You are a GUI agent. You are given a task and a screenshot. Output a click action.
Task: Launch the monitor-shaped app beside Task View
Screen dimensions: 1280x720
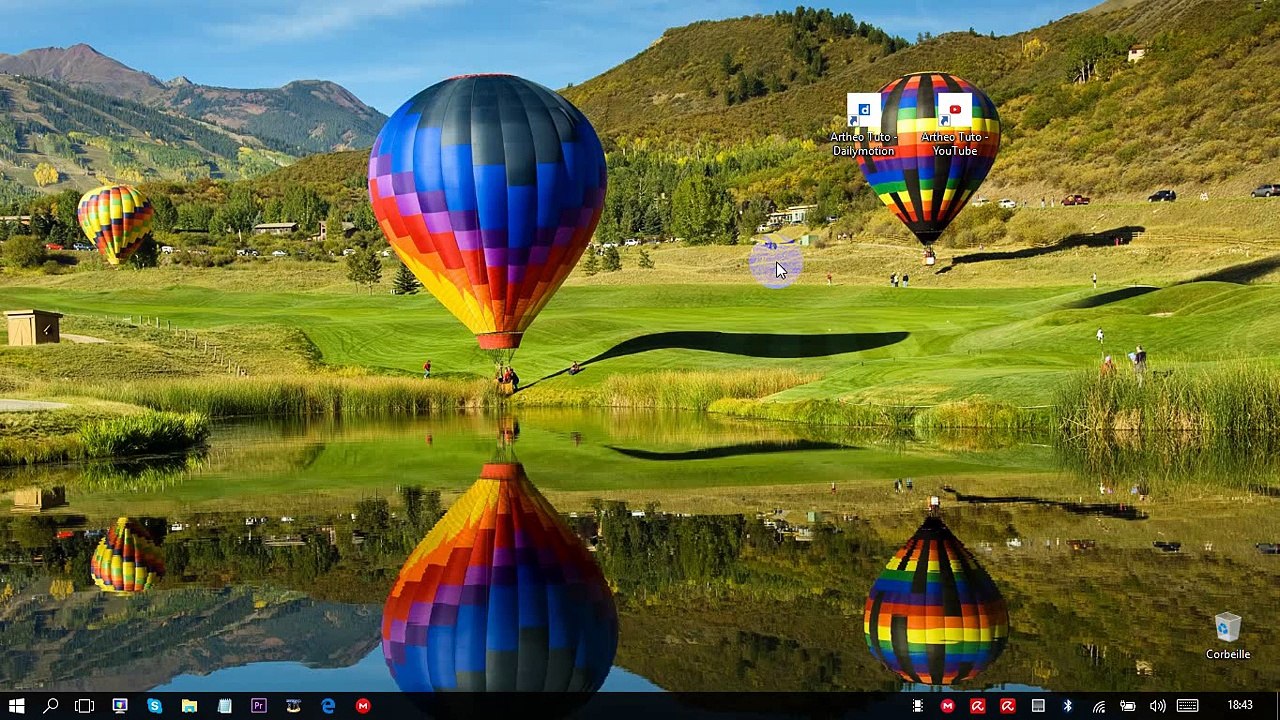[x=120, y=706]
